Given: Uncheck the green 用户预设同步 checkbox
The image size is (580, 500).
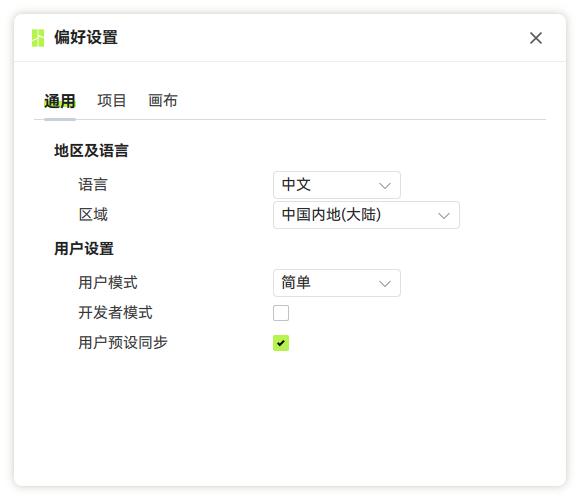Looking at the screenshot, I should coord(281,343).
